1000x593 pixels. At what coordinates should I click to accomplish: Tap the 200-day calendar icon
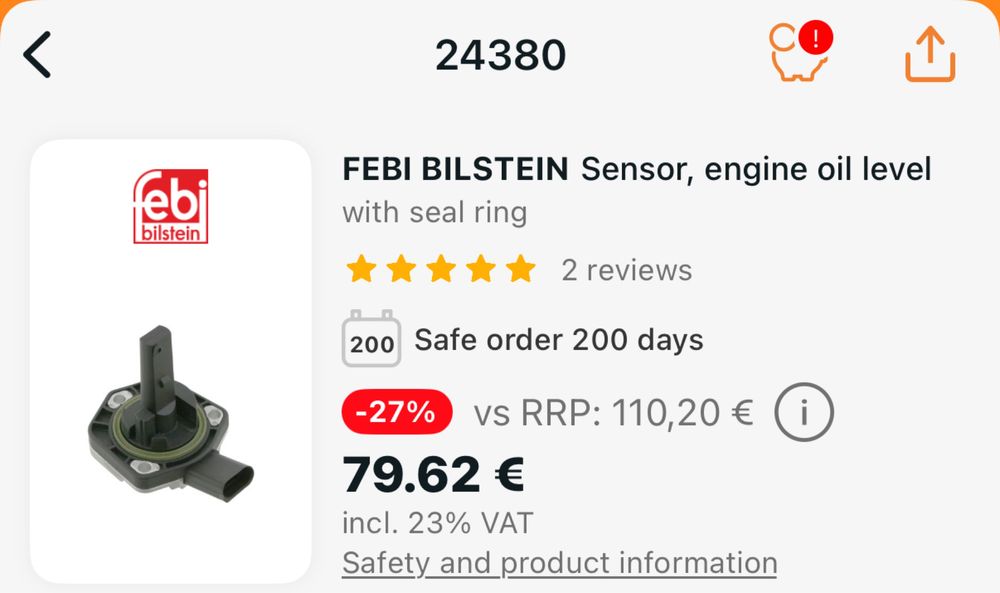(x=372, y=340)
